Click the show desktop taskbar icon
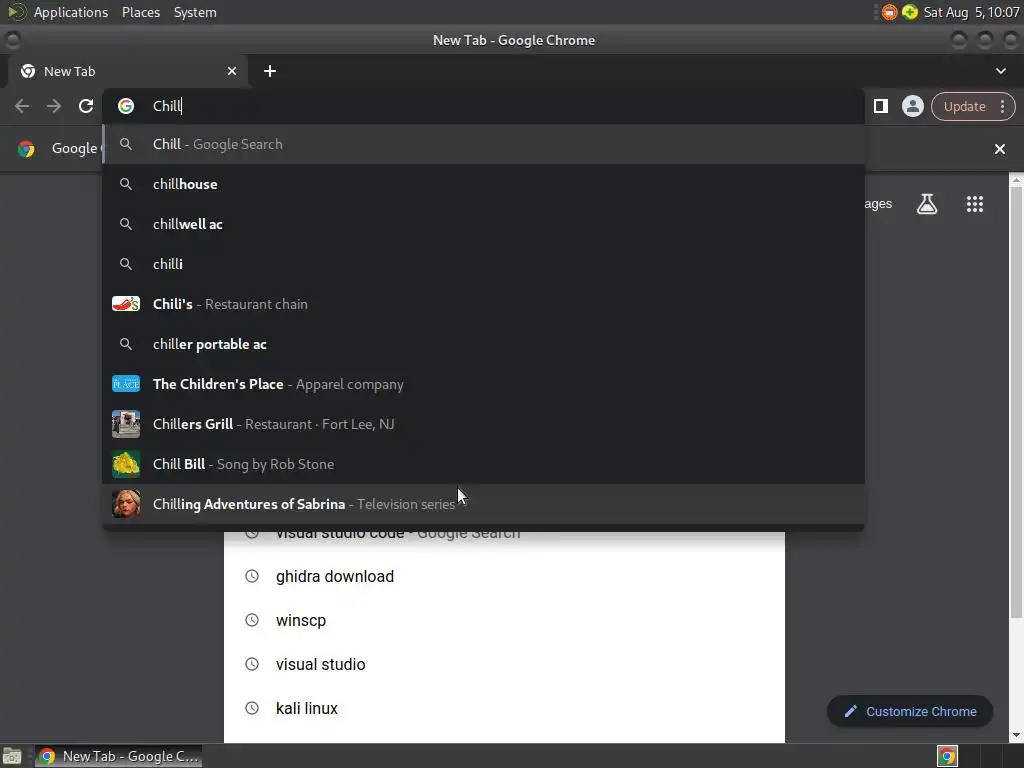This screenshot has width=1024, height=768. tap(12, 756)
